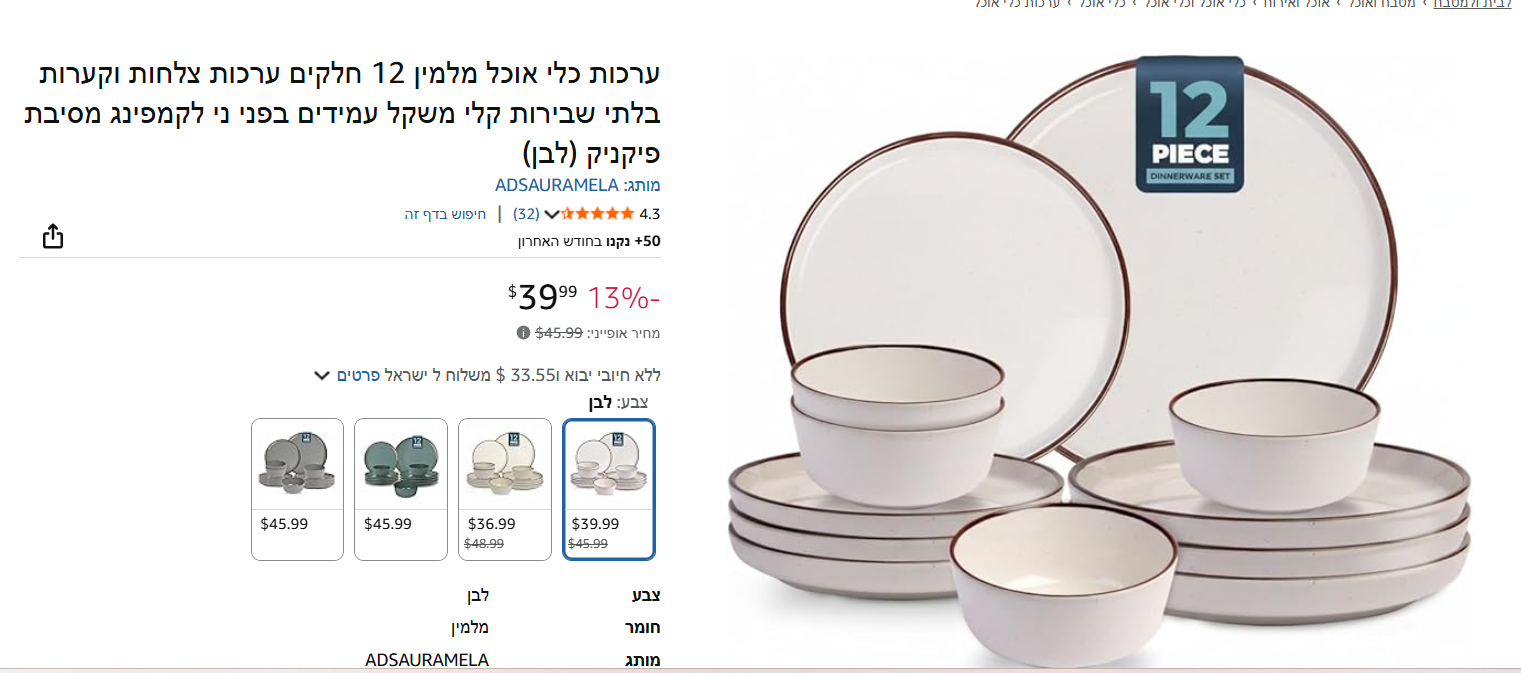Click the חיפוש בדף זה link
Screen dimensions: 1521x673
click(445, 214)
